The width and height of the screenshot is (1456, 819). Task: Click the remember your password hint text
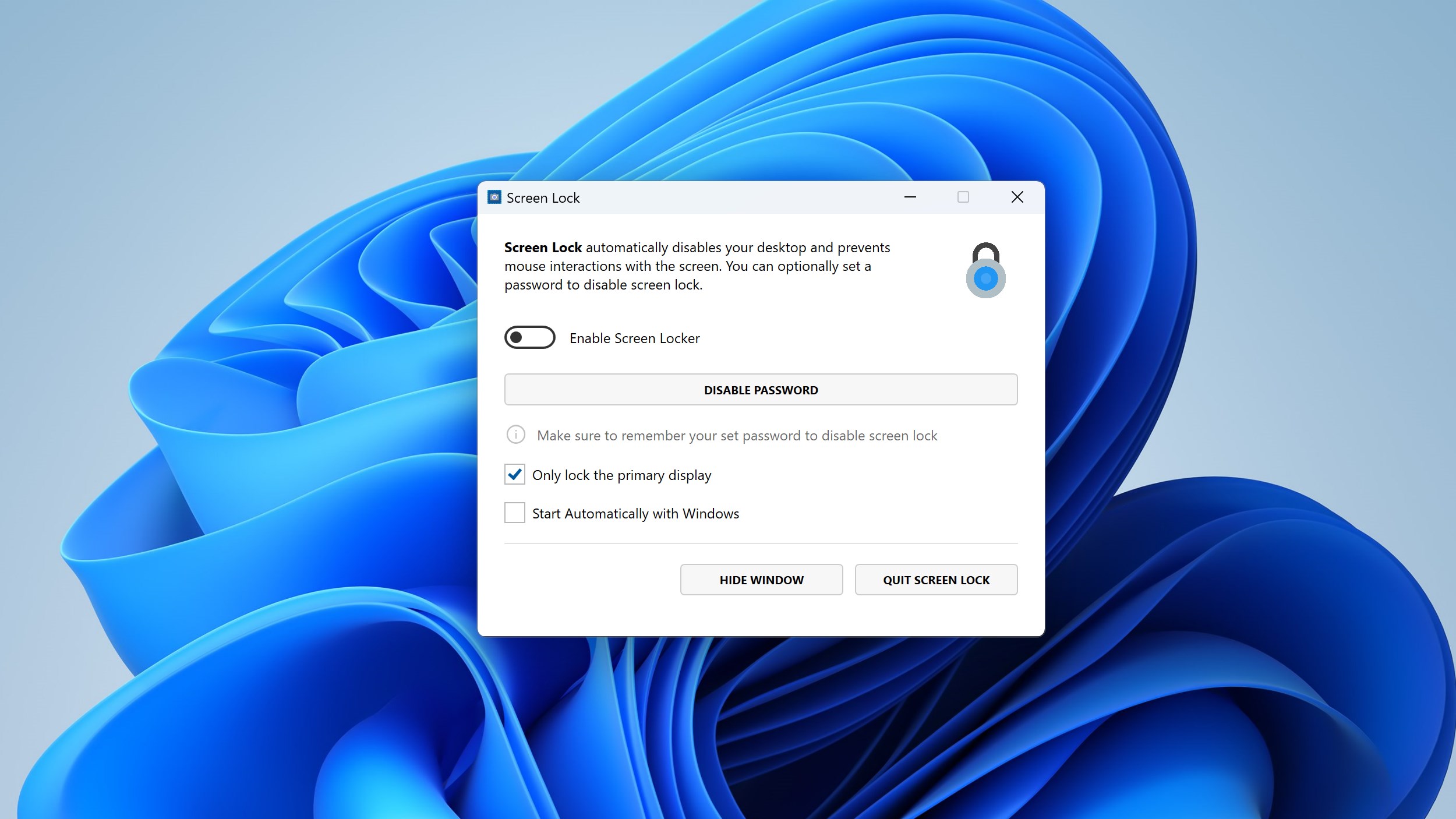coord(737,436)
